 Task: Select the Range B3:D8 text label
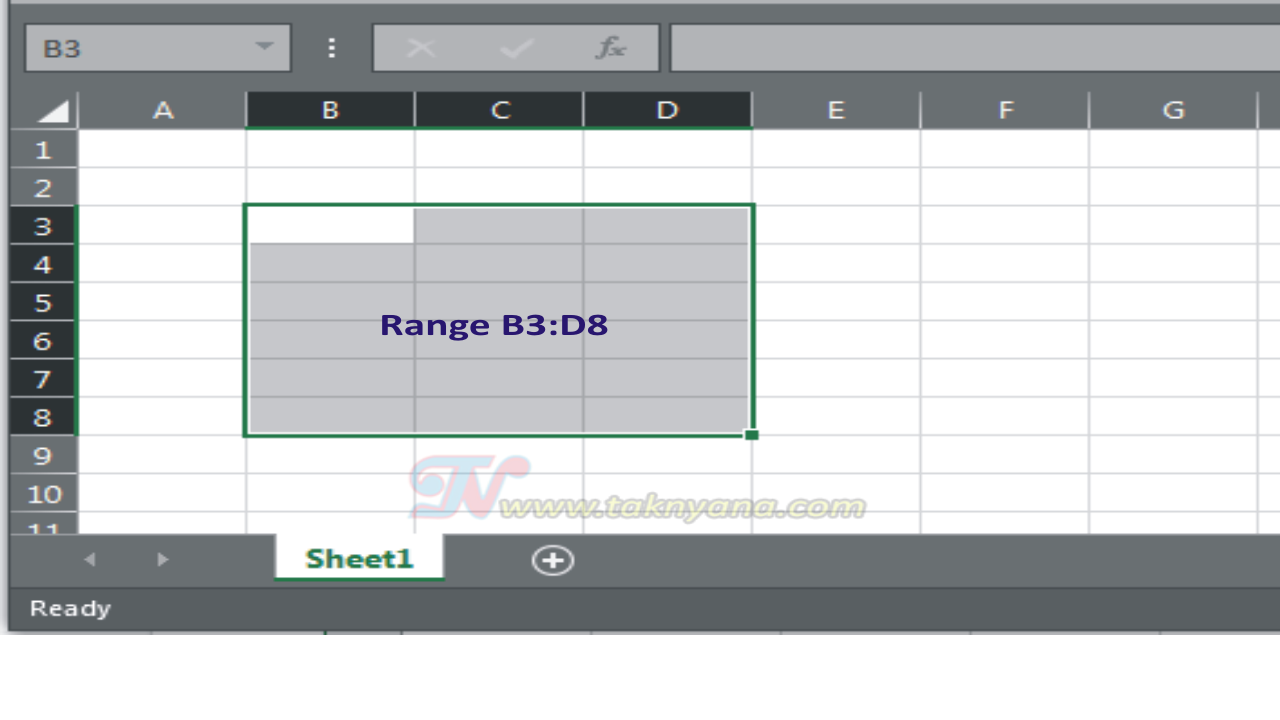pyautogui.click(x=494, y=325)
